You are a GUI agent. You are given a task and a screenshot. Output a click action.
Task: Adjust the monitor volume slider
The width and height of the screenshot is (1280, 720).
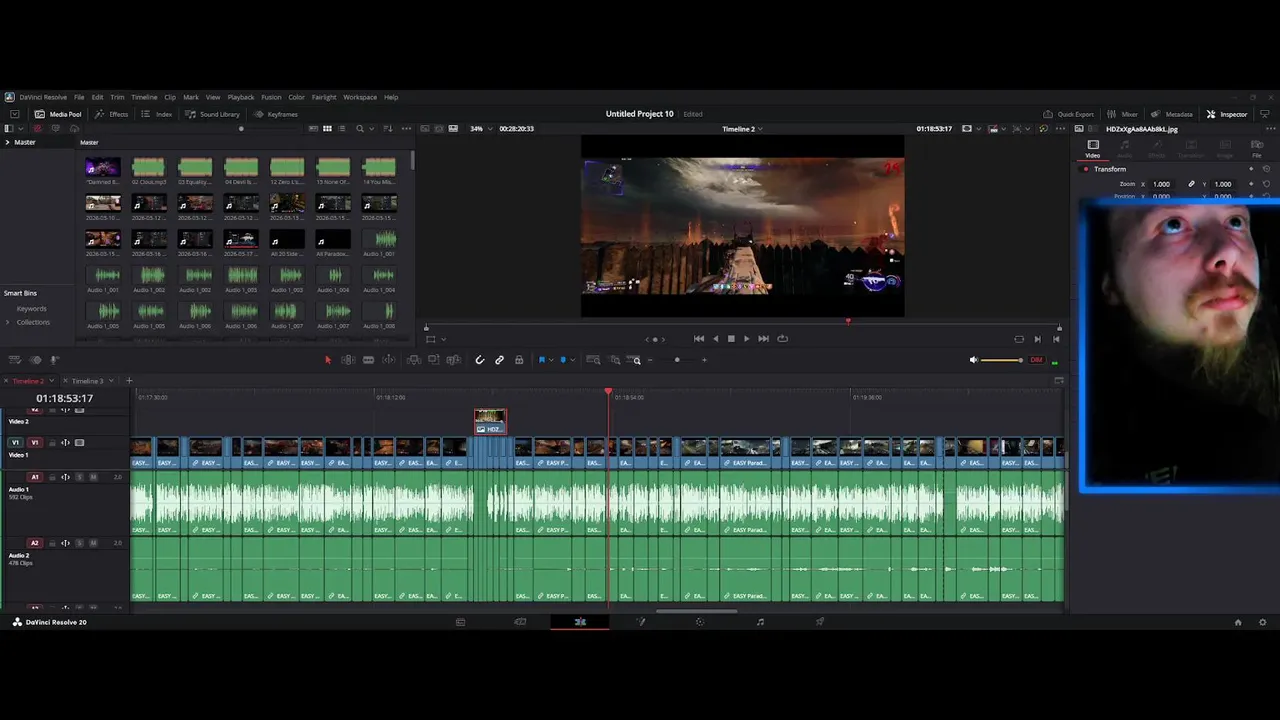pyautogui.click(x=1001, y=360)
